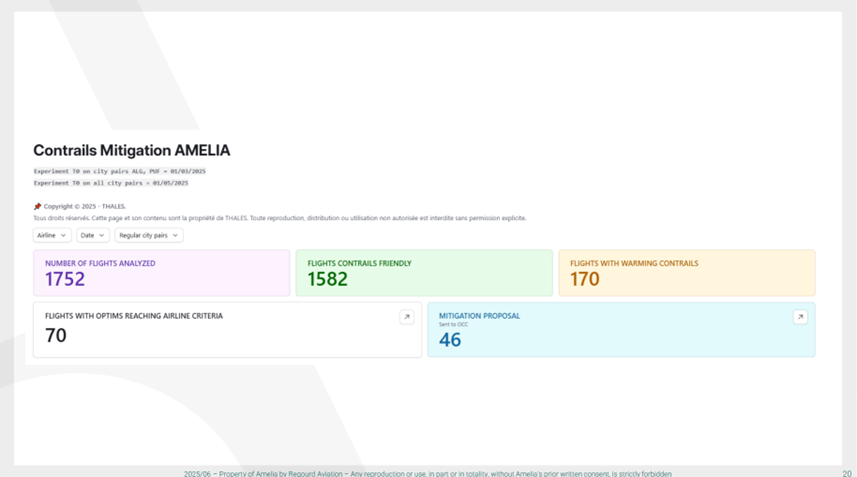This screenshot has width=857, height=477.
Task: Click the 46 mitigation proposal value
Action: pos(450,340)
